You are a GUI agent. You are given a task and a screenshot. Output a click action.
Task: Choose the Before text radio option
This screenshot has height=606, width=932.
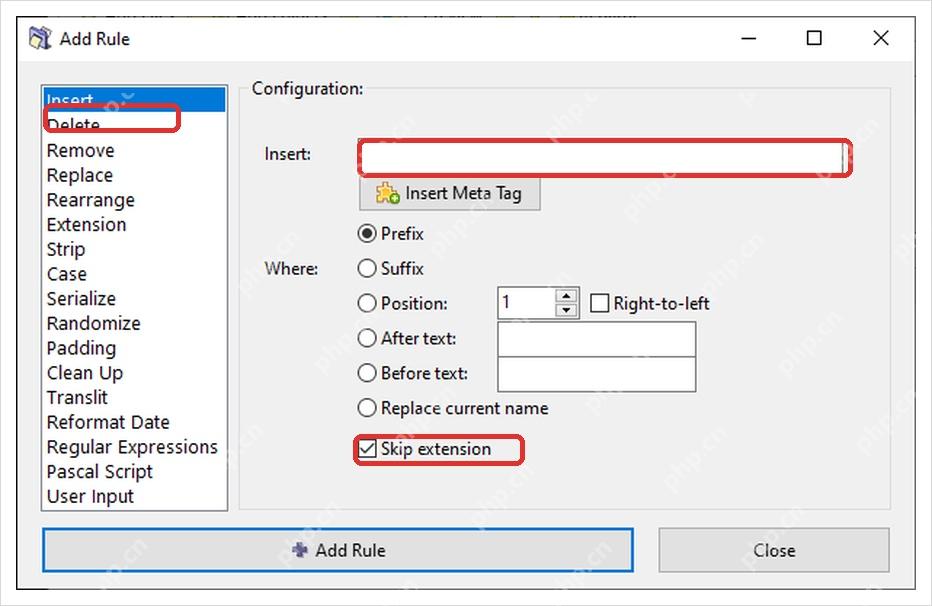click(413, 373)
